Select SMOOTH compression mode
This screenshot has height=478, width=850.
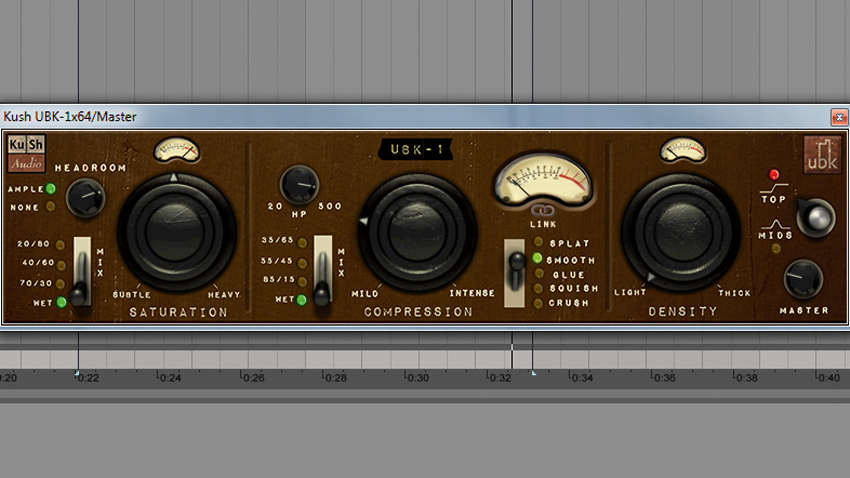(x=537, y=259)
